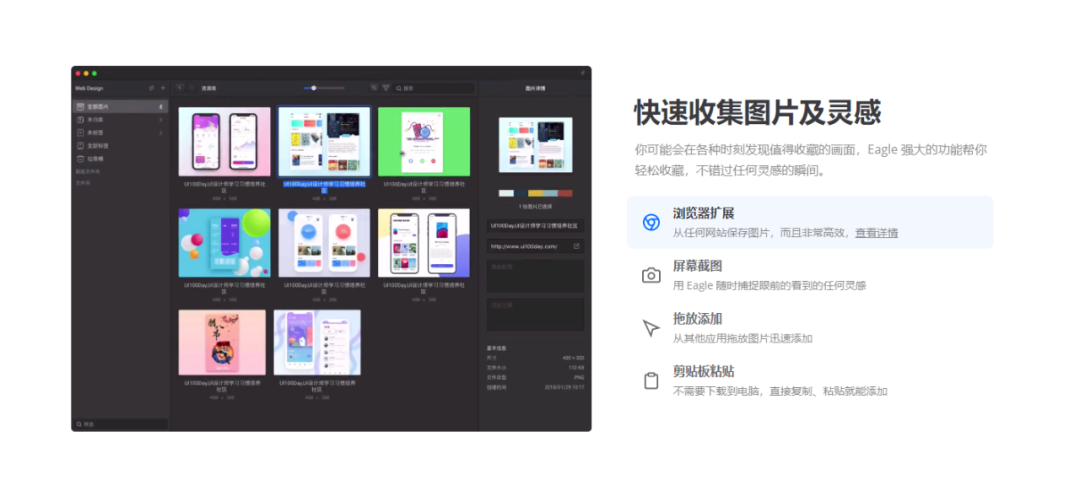The width and height of the screenshot is (1080, 480).
Task: Click the back navigation arrow in toolbar
Action: pos(180,87)
